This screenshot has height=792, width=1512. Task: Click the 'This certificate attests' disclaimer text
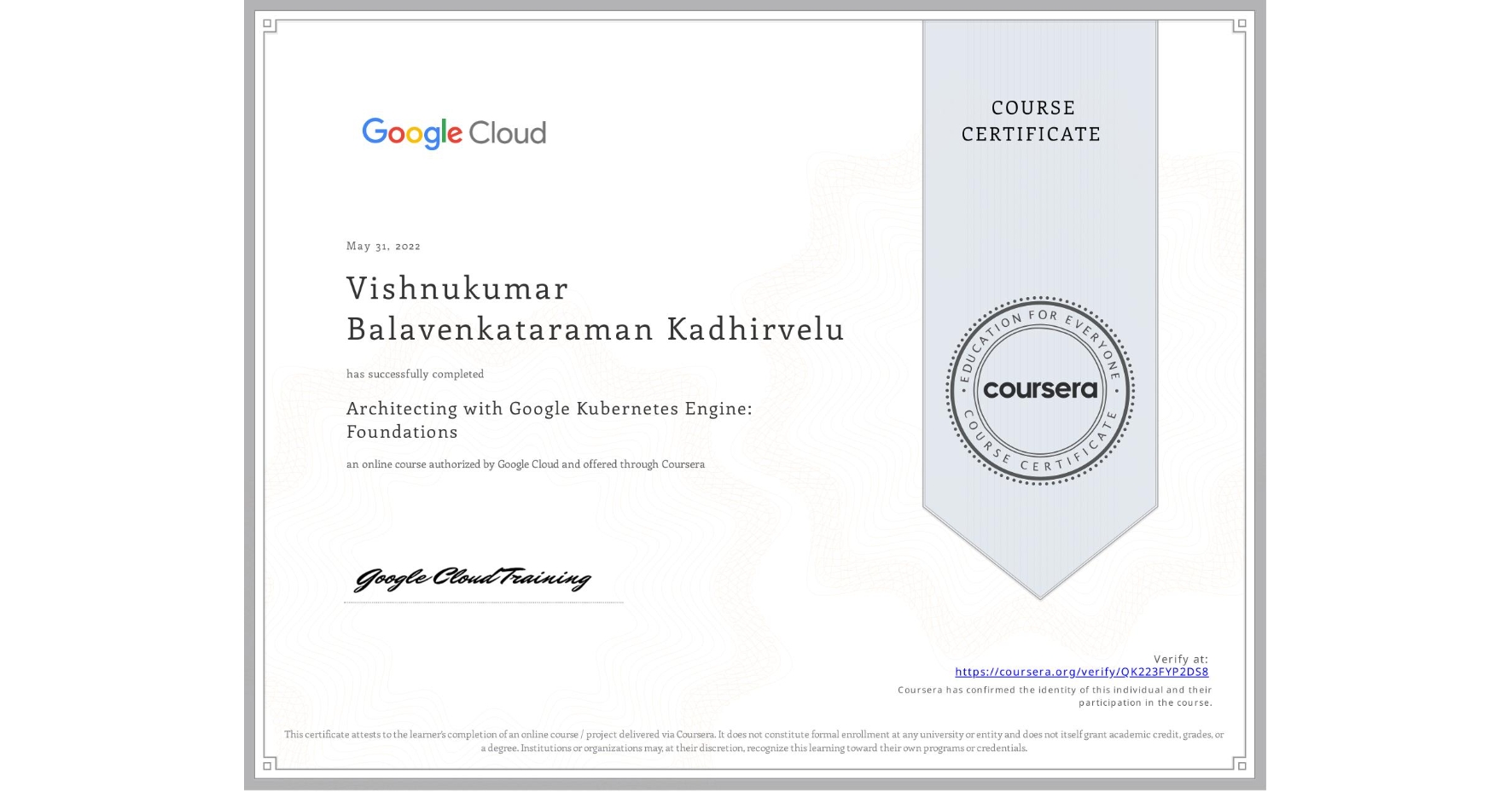[x=754, y=741]
